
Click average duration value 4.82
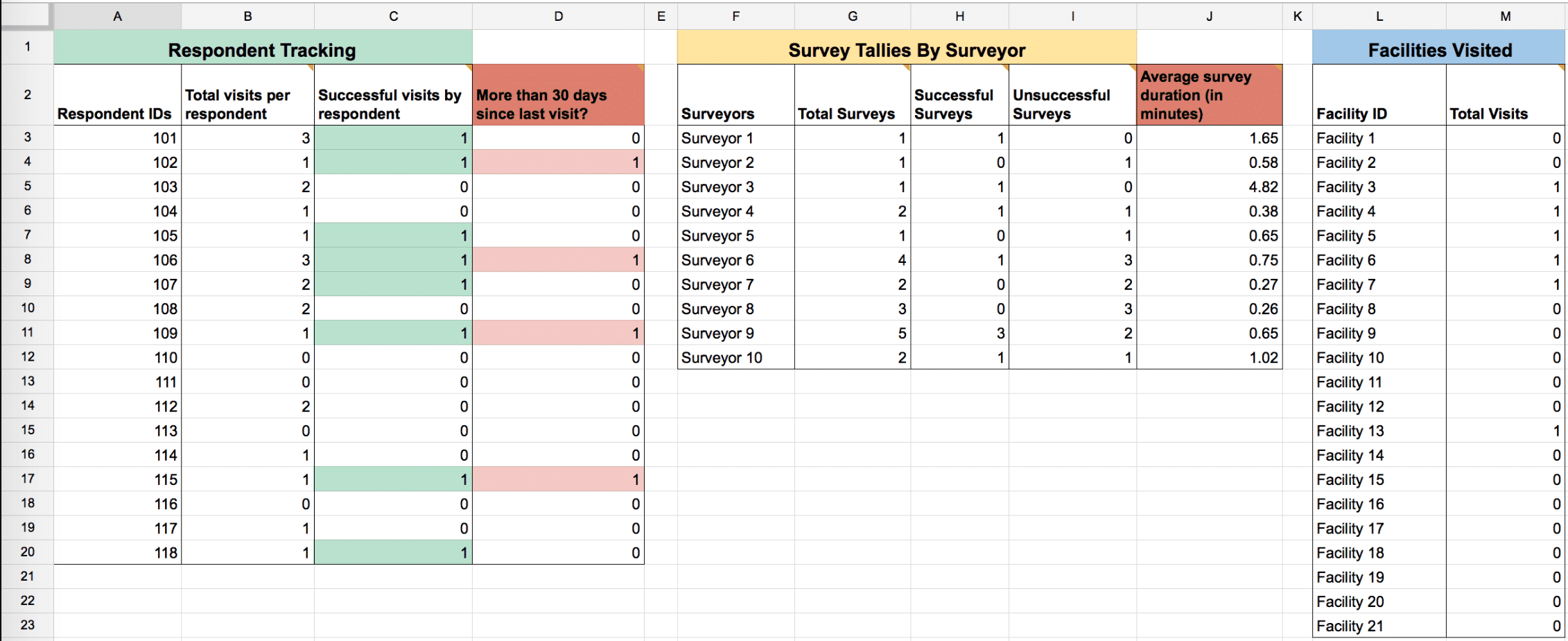(x=1209, y=187)
